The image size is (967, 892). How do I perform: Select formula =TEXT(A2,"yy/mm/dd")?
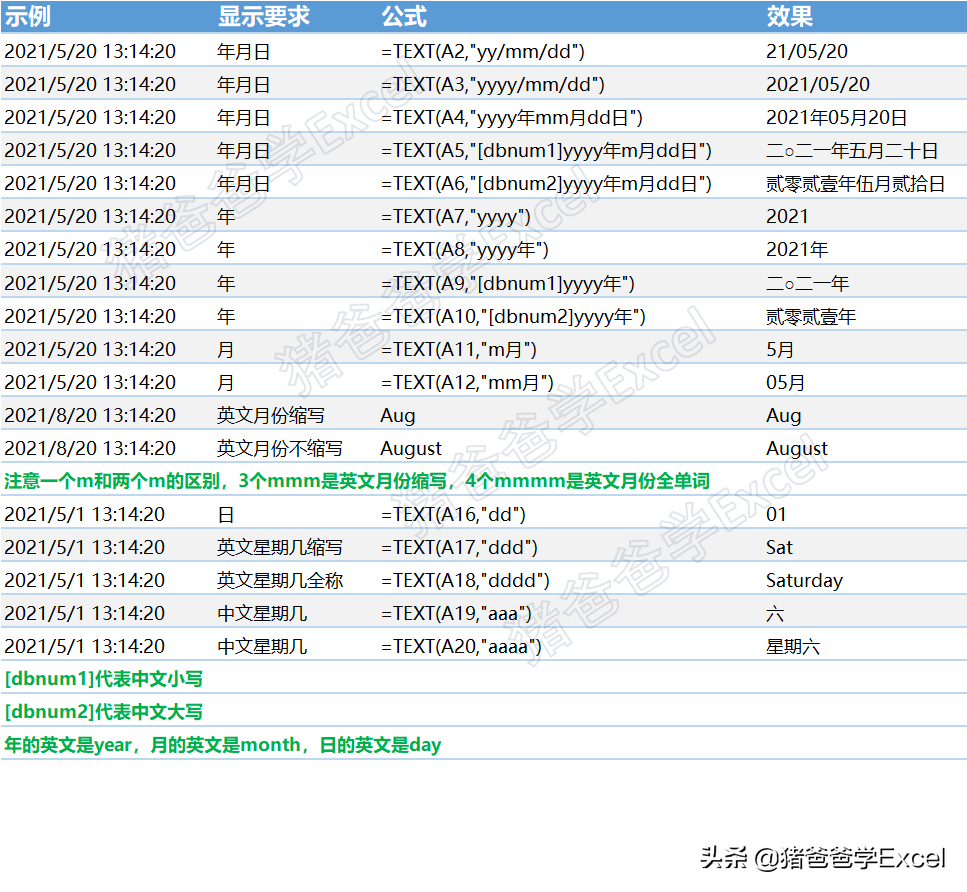tap(482, 51)
